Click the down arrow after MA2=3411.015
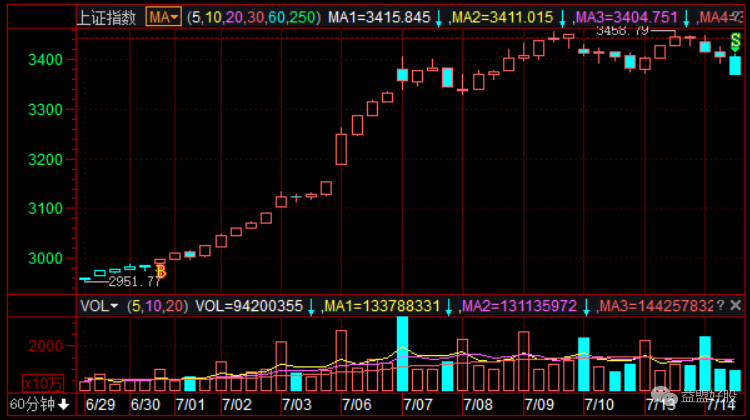 (562, 18)
